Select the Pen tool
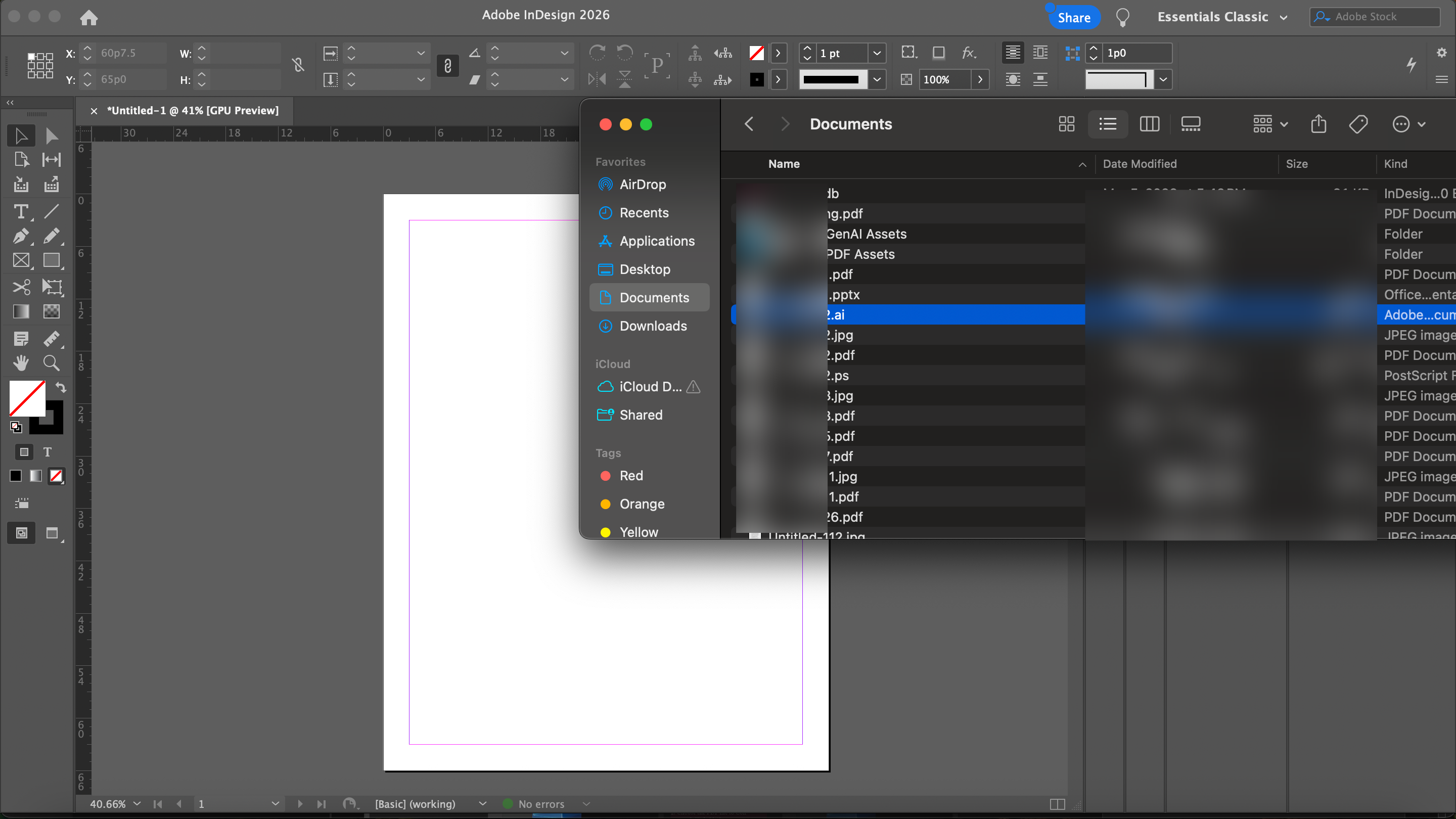Screen dimensions: 1456x819 point(21,236)
